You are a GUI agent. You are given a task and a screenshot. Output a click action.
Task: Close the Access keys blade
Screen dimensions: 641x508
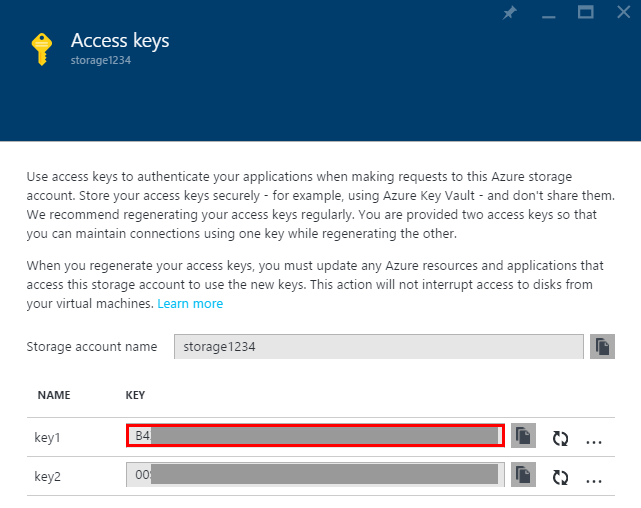point(623,12)
